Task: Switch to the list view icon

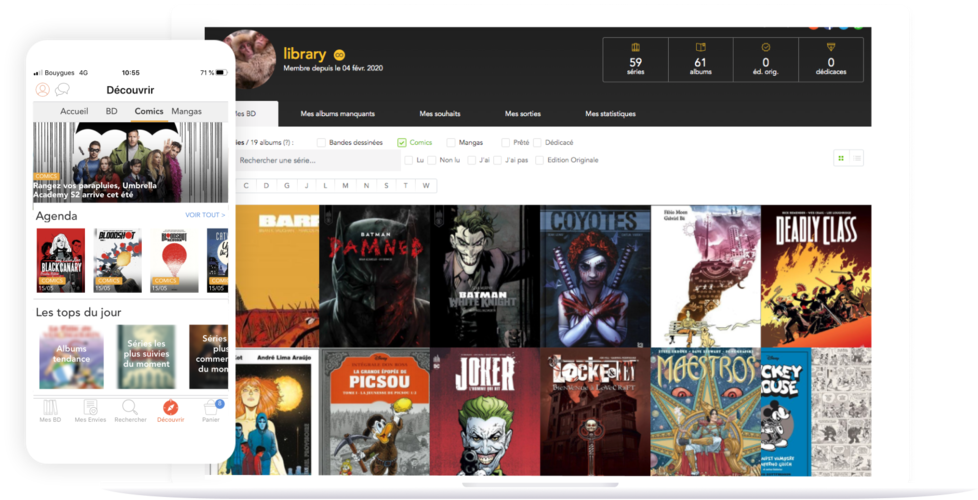Action: pyautogui.click(x=857, y=158)
